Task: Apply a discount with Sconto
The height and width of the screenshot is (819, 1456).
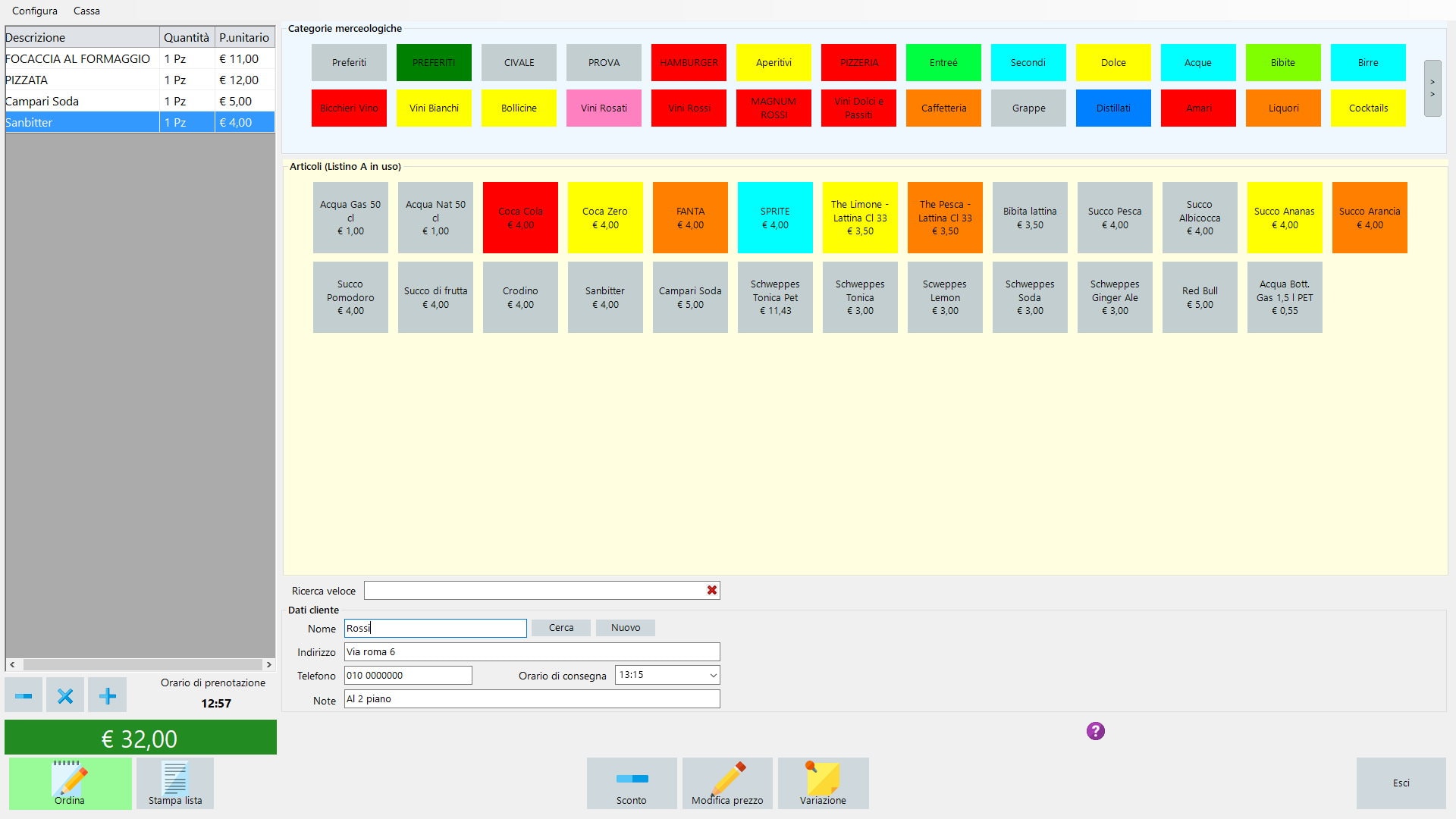Action: [x=632, y=783]
